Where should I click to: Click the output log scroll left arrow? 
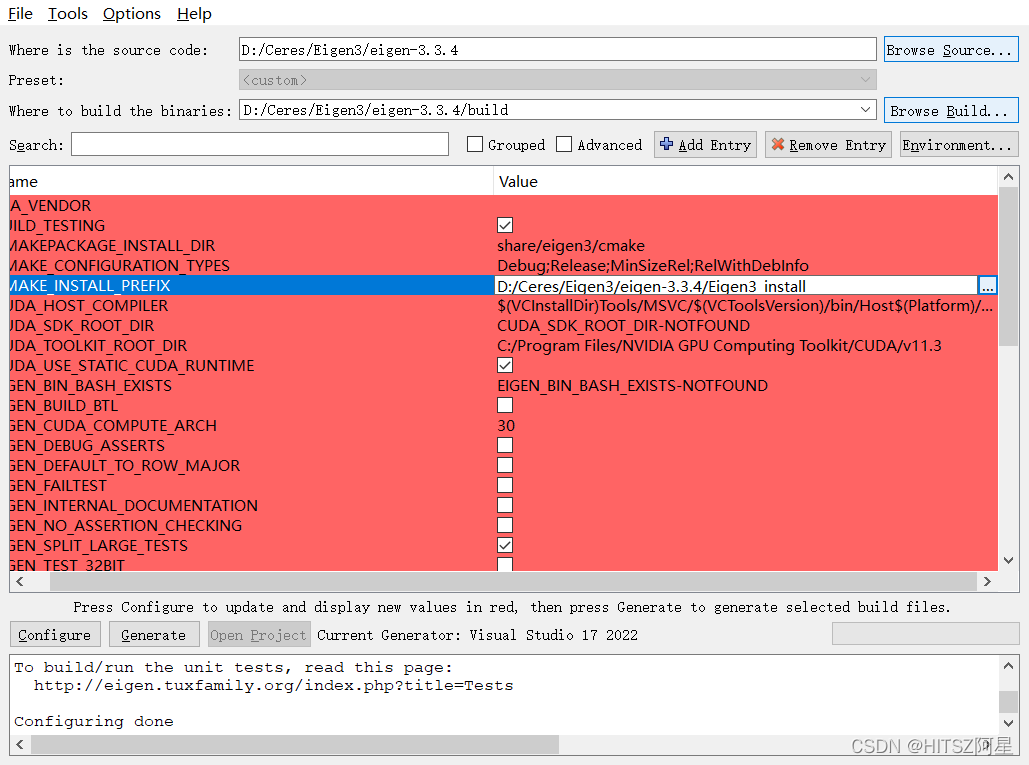tap(20, 745)
